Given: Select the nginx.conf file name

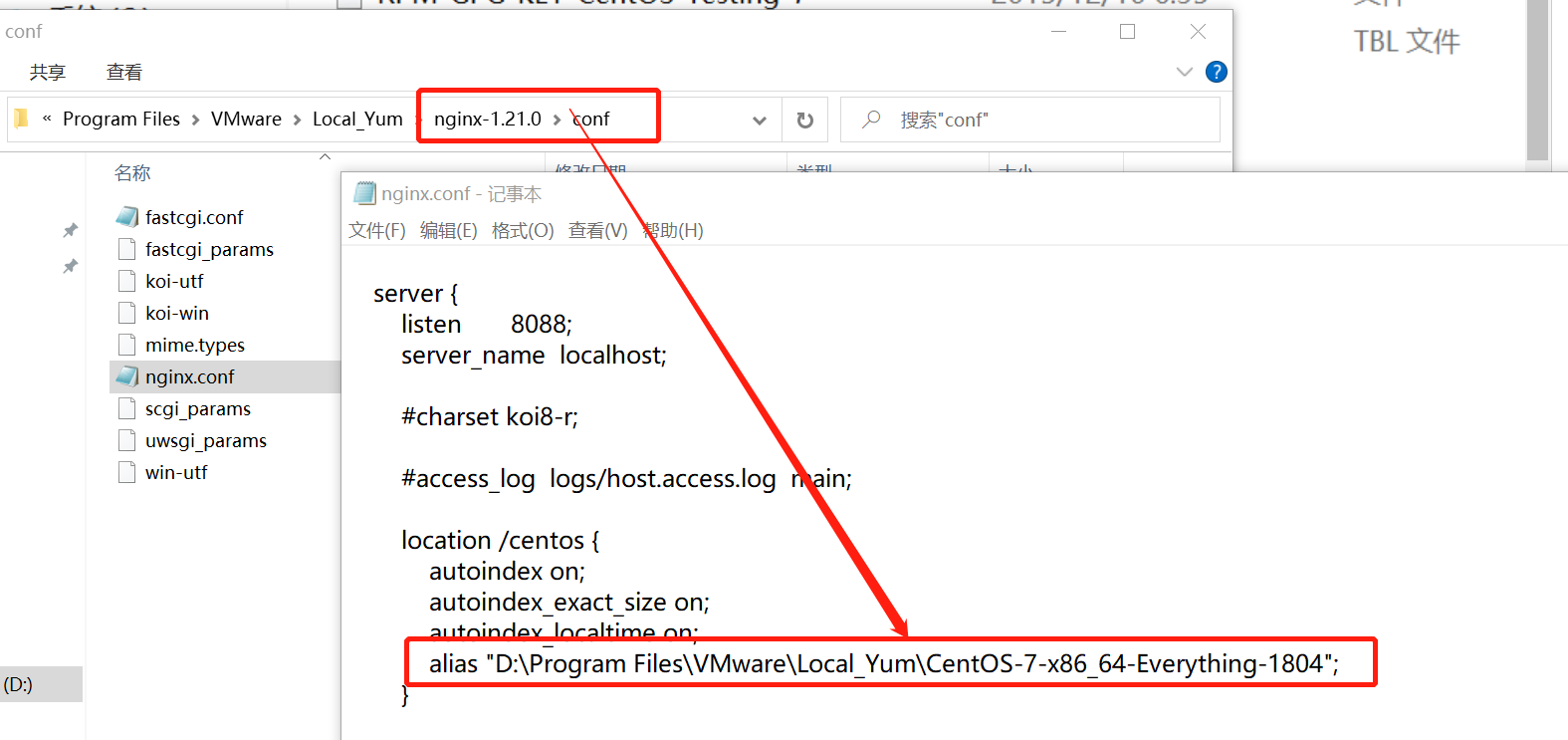Looking at the screenshot, I should (x=190, y=376).
